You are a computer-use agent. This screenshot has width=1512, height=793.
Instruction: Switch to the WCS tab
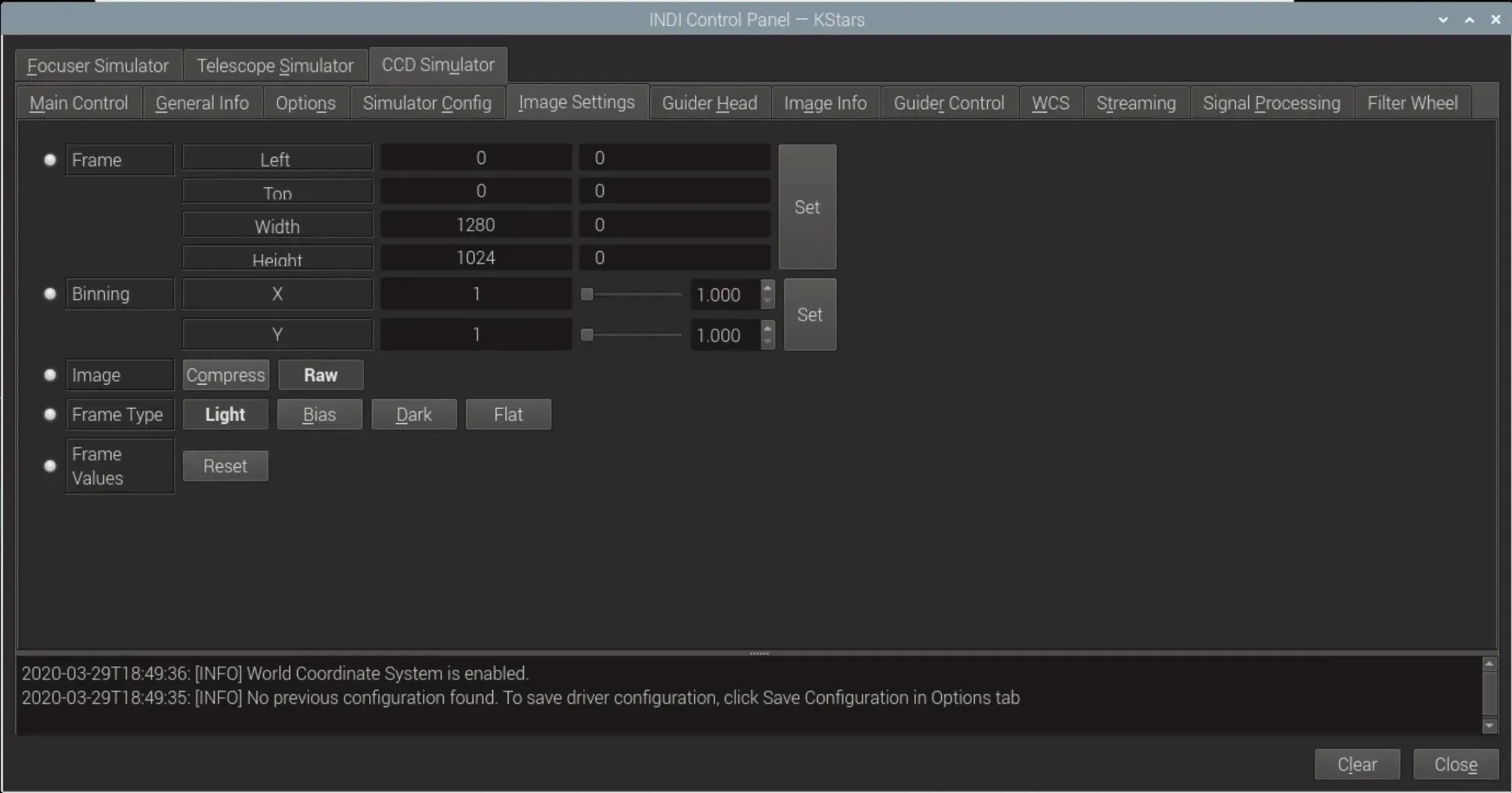(1050, 103)
